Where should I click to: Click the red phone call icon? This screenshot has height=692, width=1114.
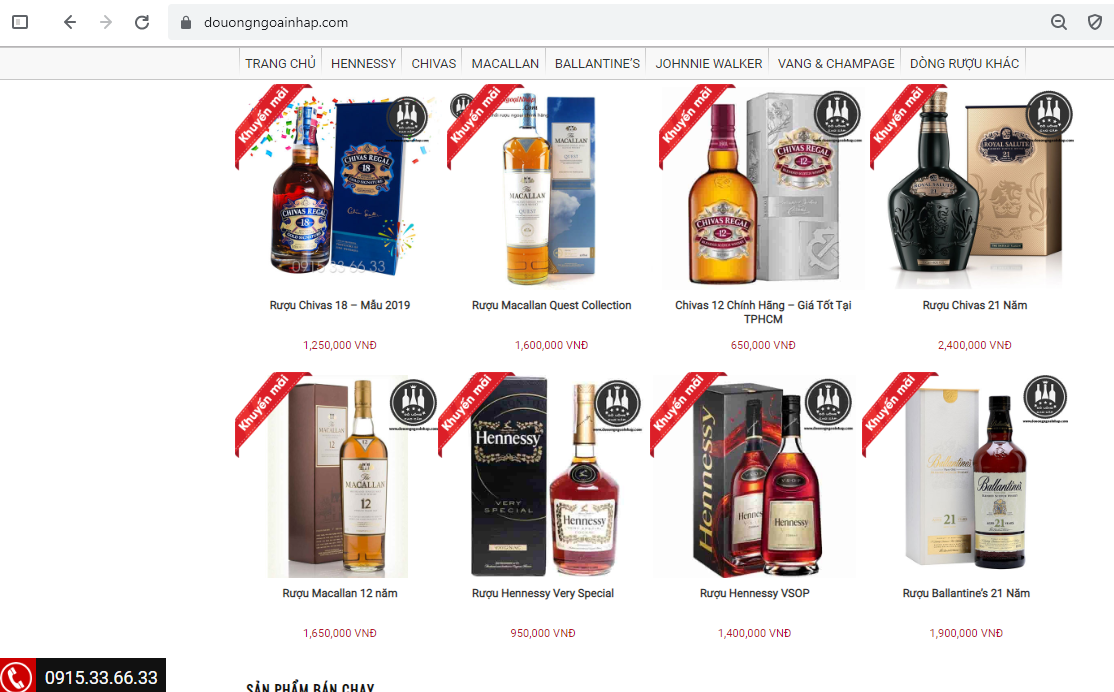point(17,676)
